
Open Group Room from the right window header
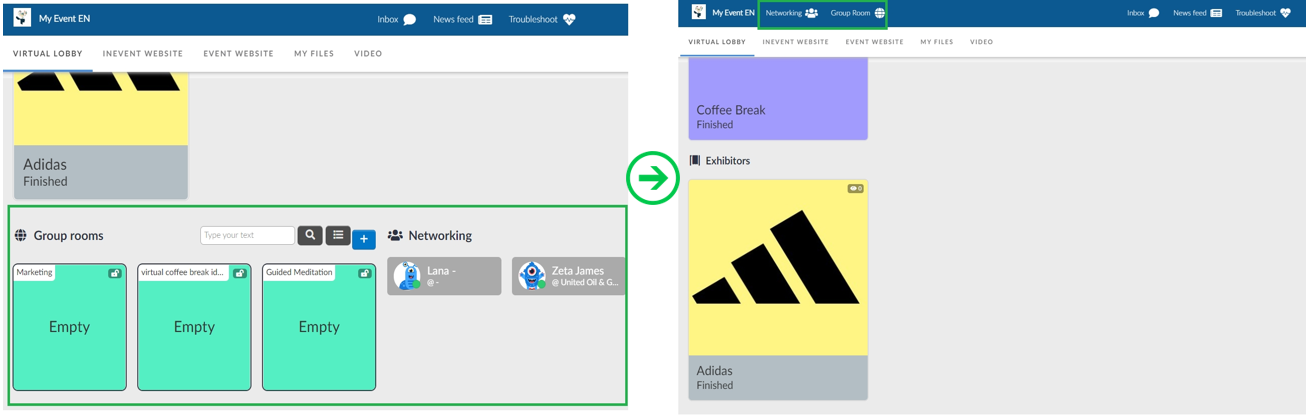coord(858,13)
